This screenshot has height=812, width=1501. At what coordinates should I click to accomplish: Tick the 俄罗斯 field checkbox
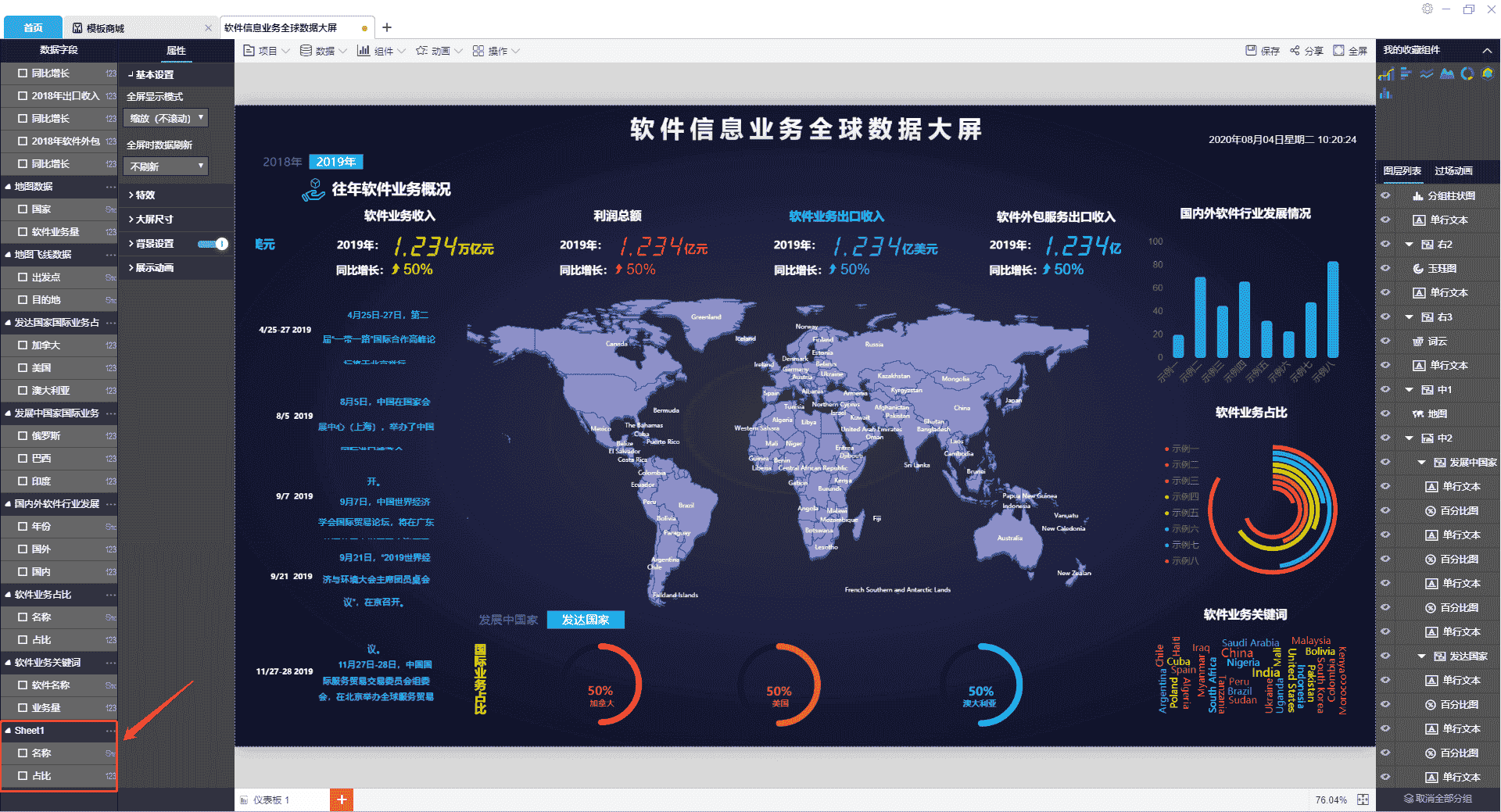tap(23, 436)
